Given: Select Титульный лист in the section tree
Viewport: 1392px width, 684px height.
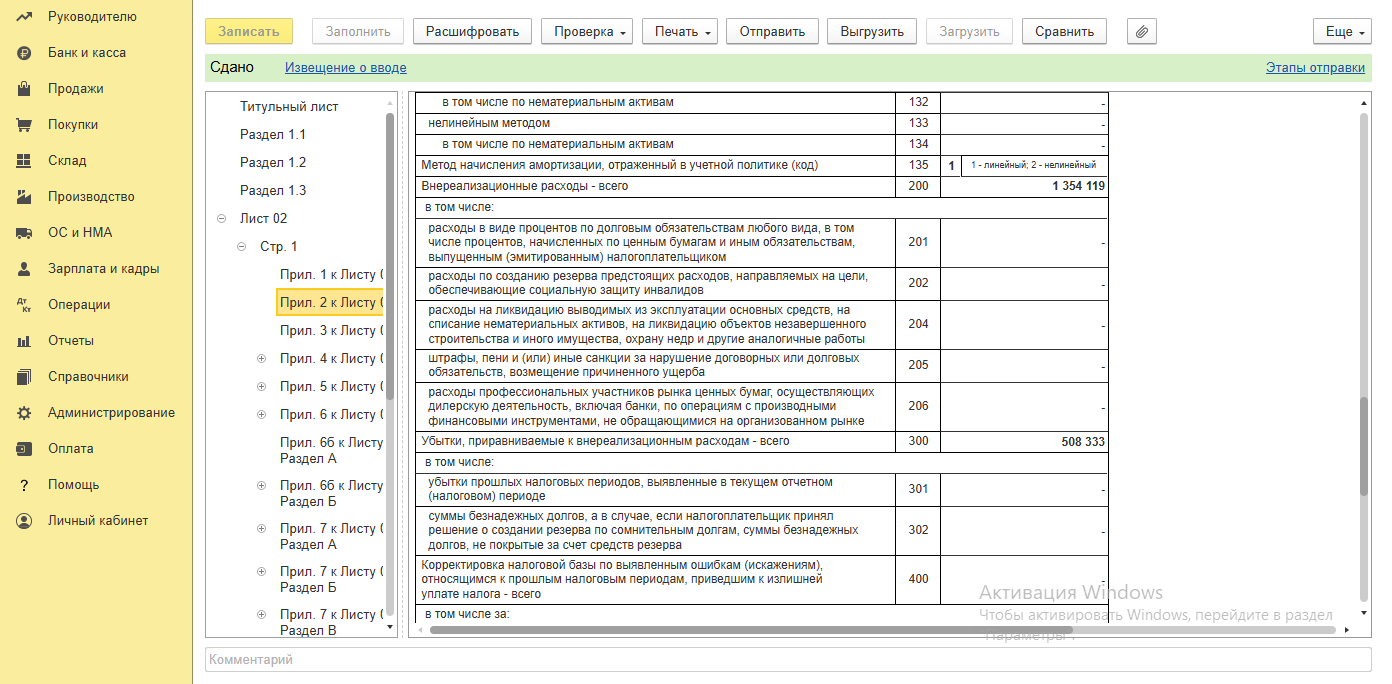Looking at the screenshot, I should [x=289, y=107].
